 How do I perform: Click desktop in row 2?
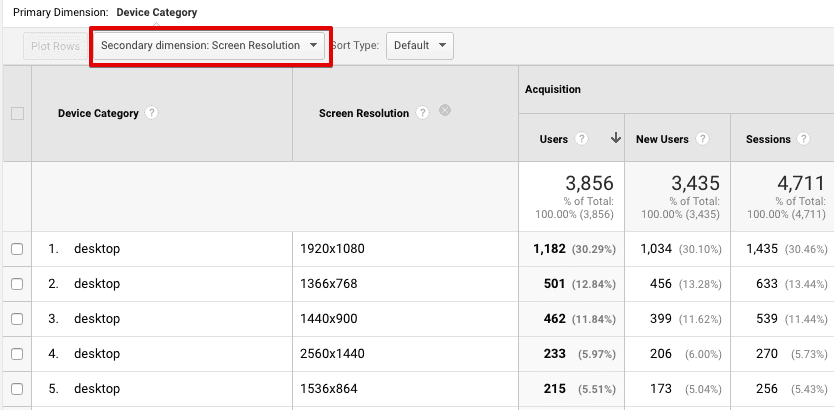click(x=97, y=283)
